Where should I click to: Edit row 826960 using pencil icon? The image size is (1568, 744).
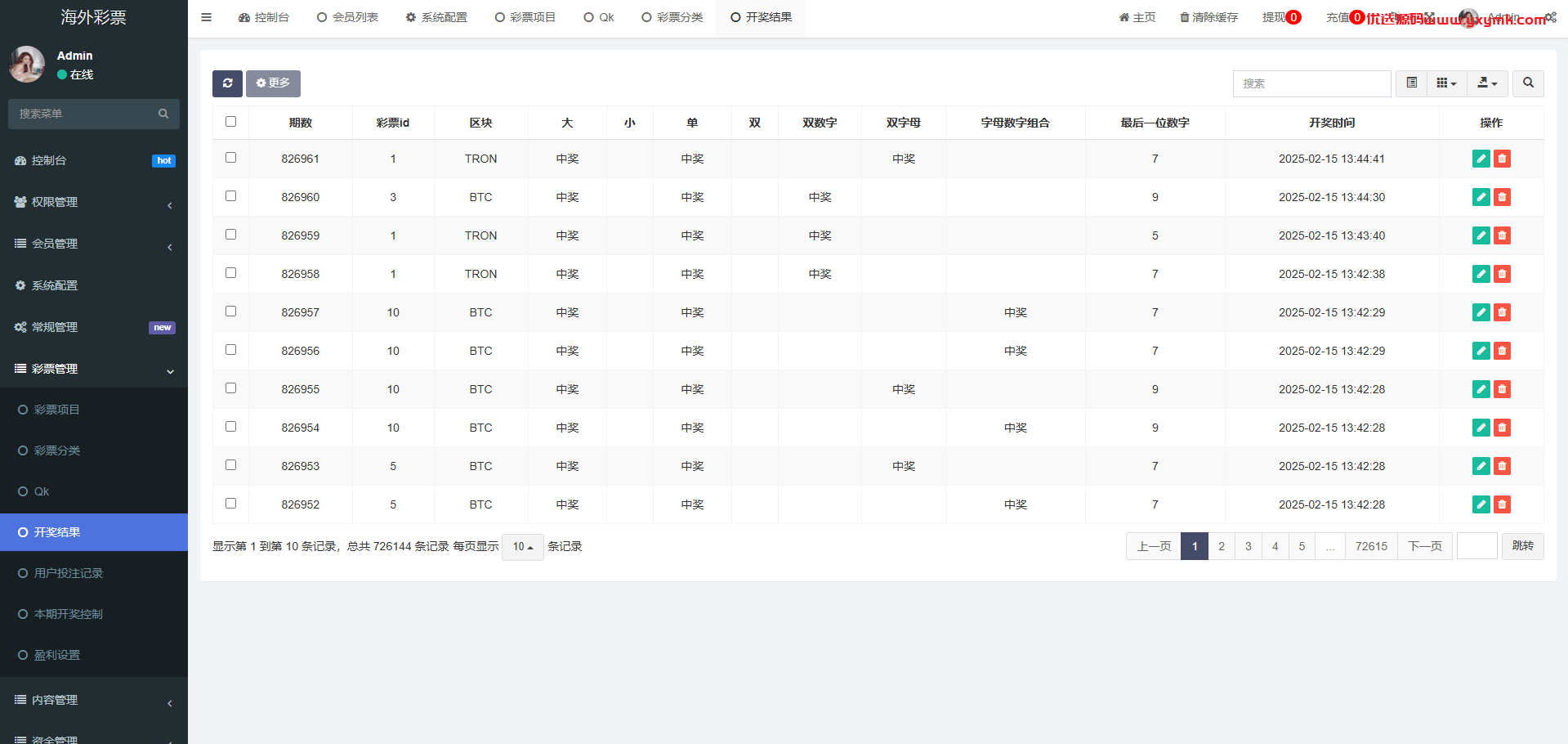(1481, 197)
